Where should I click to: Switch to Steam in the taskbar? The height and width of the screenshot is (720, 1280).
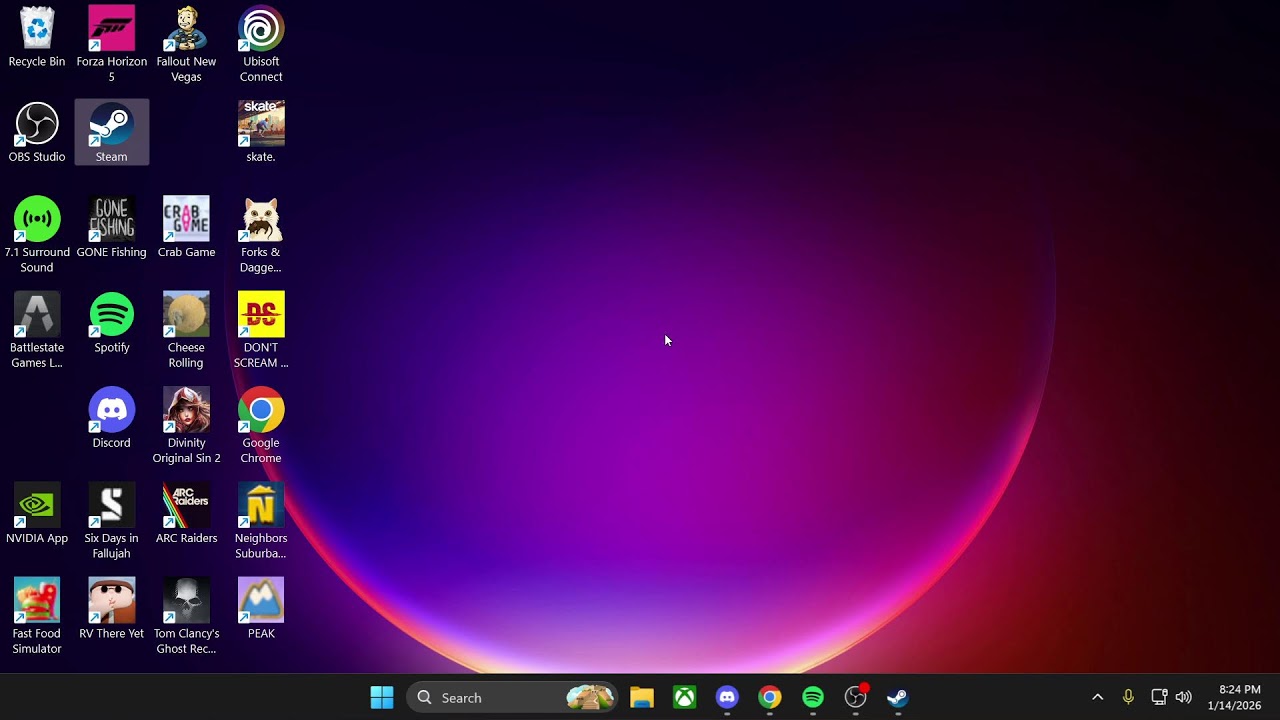click(x=898, y=697)
